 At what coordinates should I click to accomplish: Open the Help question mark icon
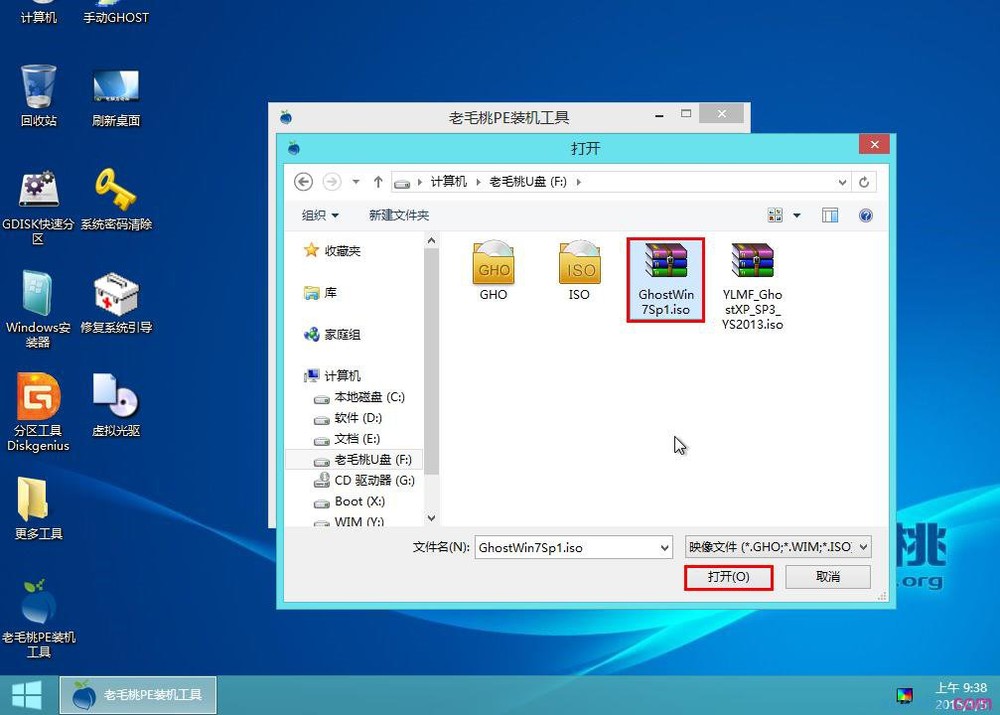tap(865, 215)
